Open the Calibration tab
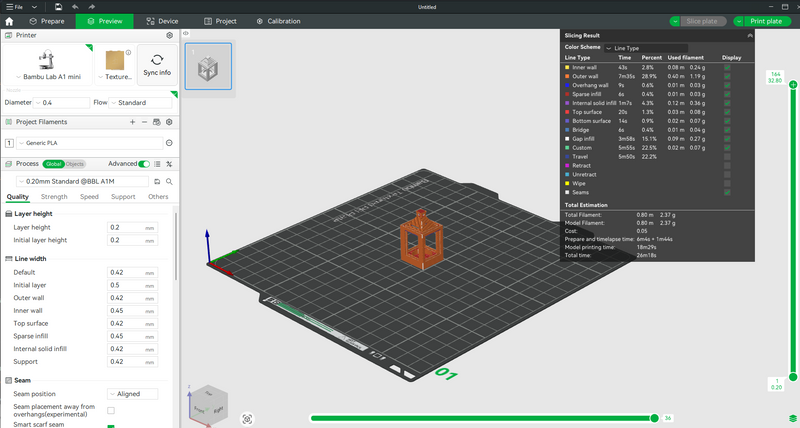 point(279,21)
